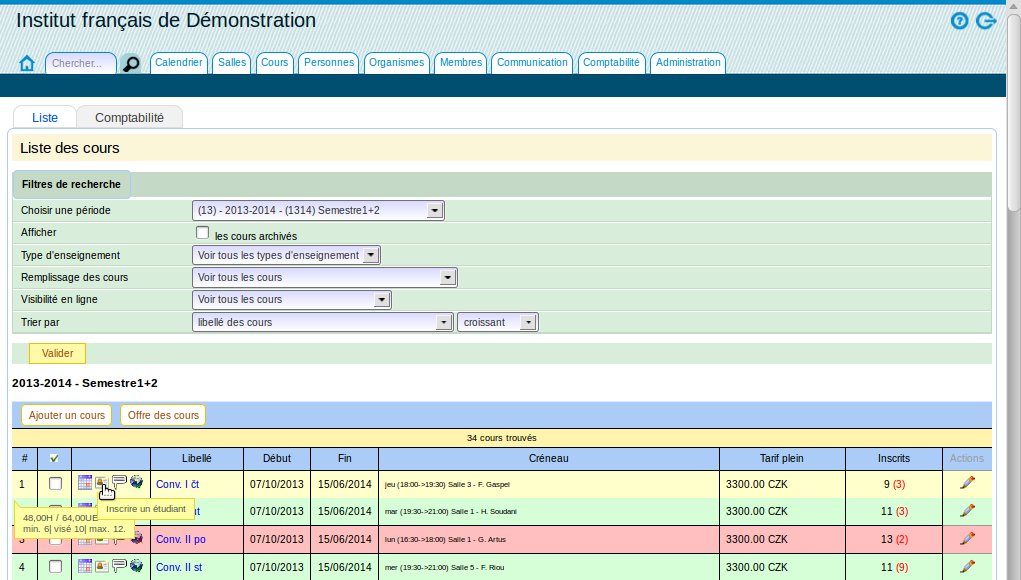Collapse the 'Filtres de recherche' panel header
This screenshot has width=1021, height=580.
[71, 184]
